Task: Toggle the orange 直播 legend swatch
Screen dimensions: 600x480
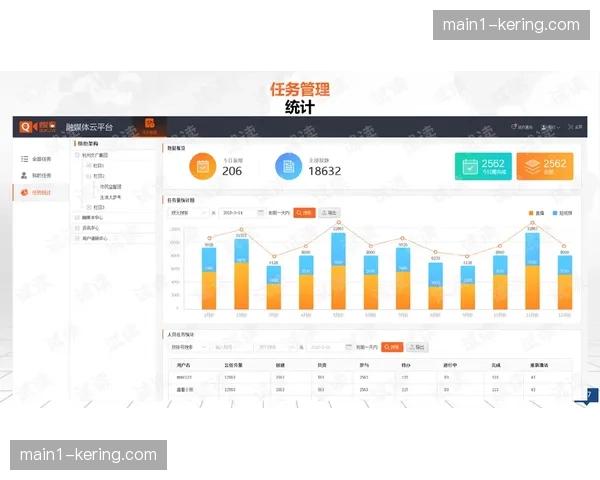Action: (x=531, y=213)
